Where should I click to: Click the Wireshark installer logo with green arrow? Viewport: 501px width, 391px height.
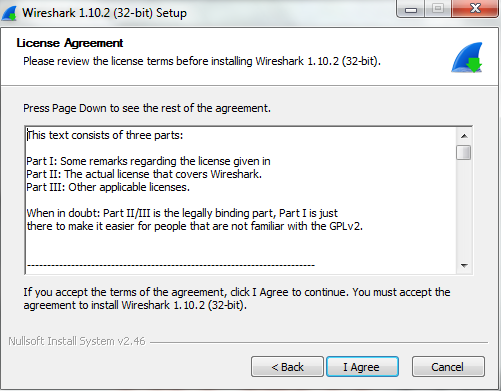coord(467,57)
